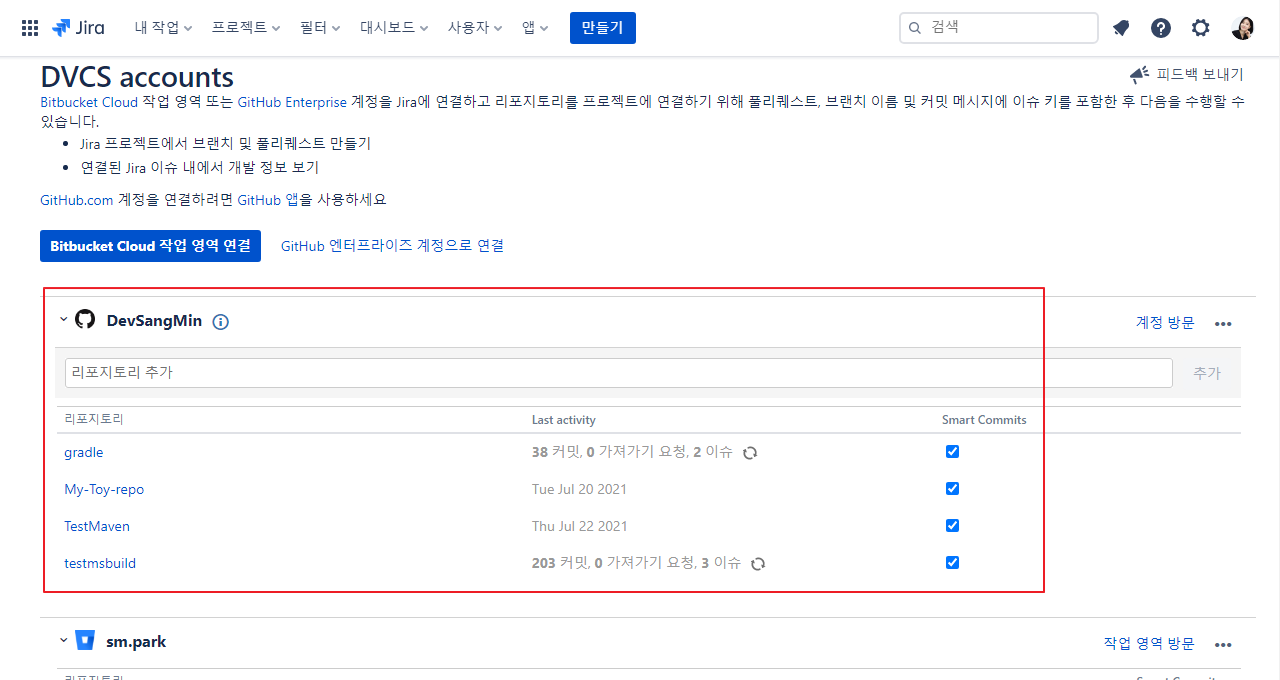Open the gradle repository link

[84, 453]
